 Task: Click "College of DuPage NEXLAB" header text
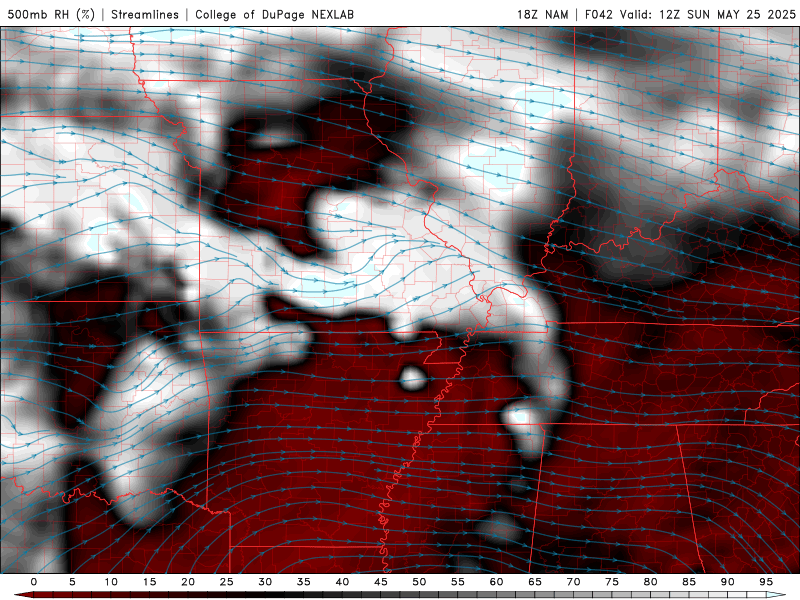[x=274, y=14]
